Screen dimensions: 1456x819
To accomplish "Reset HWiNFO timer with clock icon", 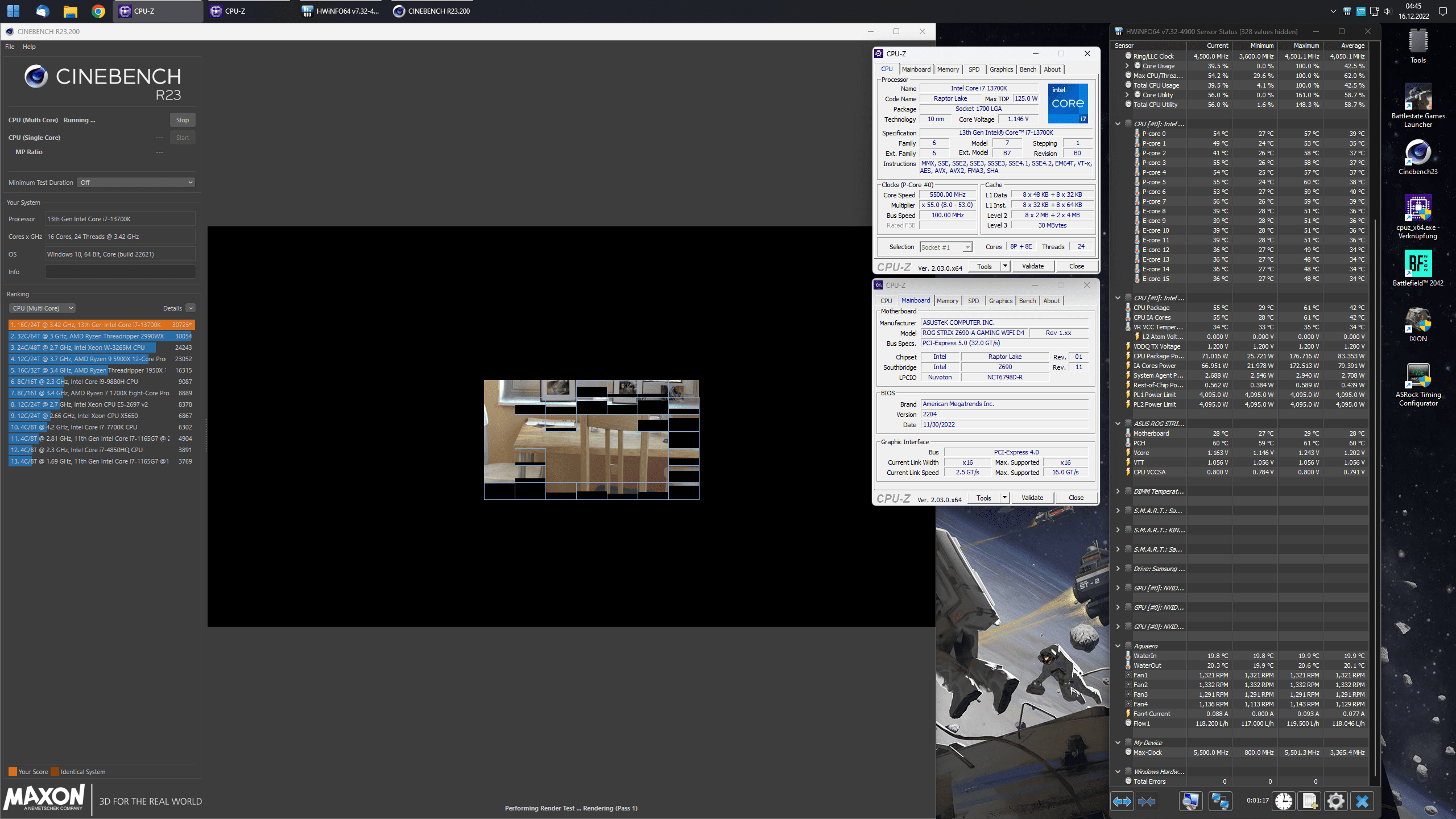I will click(x=1283, y=801).
